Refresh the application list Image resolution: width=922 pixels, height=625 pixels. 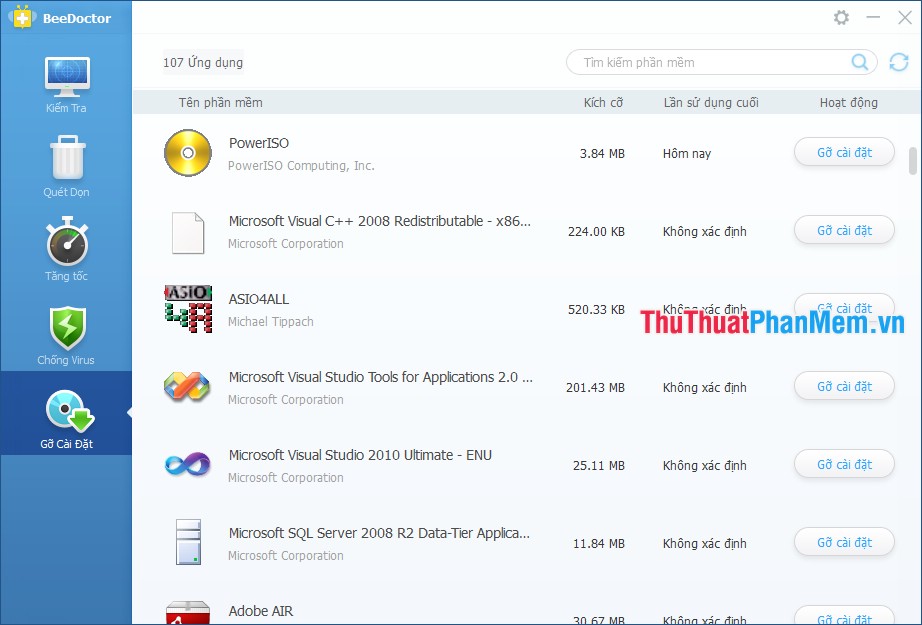coord(897,62)
